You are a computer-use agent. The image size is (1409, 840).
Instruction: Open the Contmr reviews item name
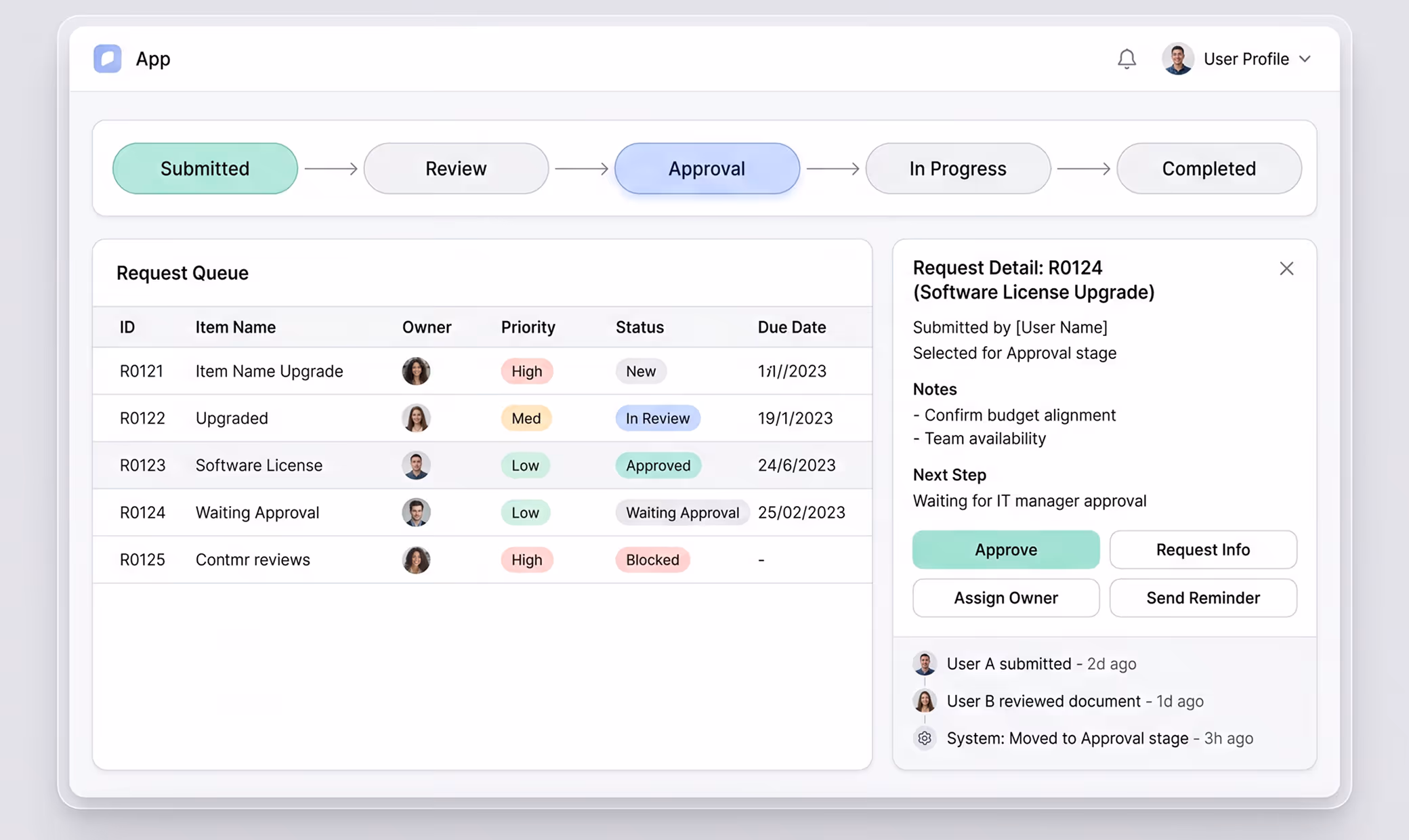tap(253, 560)
